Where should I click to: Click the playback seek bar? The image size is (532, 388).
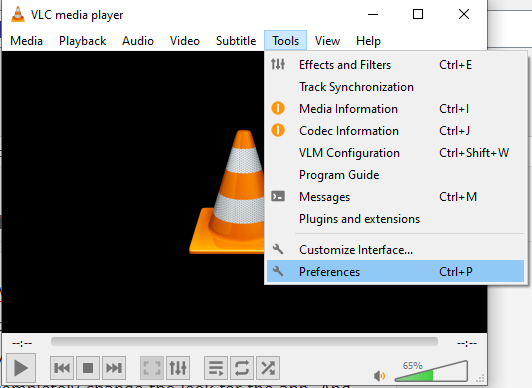coord(244,342)
